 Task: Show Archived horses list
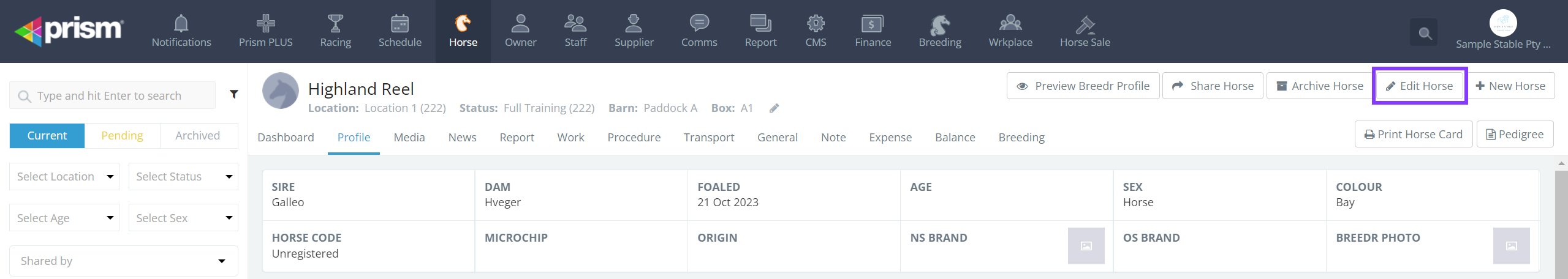point(197,135)
